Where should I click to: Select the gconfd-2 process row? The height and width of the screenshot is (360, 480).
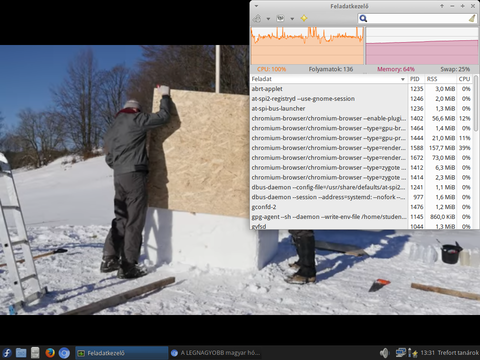[361, 207]
